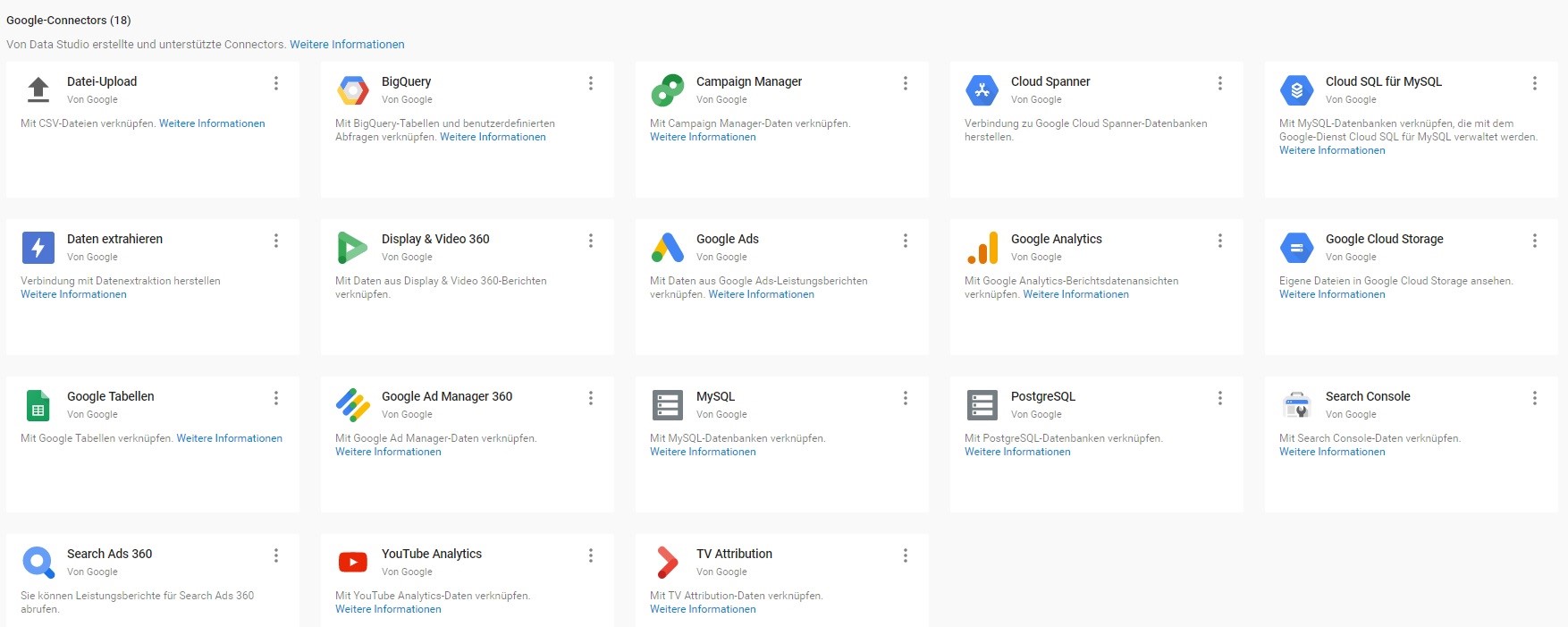The image size is (1568, 627).
Task: Click the YouTube Analytics red icon
Action: [x=353, y=563]
